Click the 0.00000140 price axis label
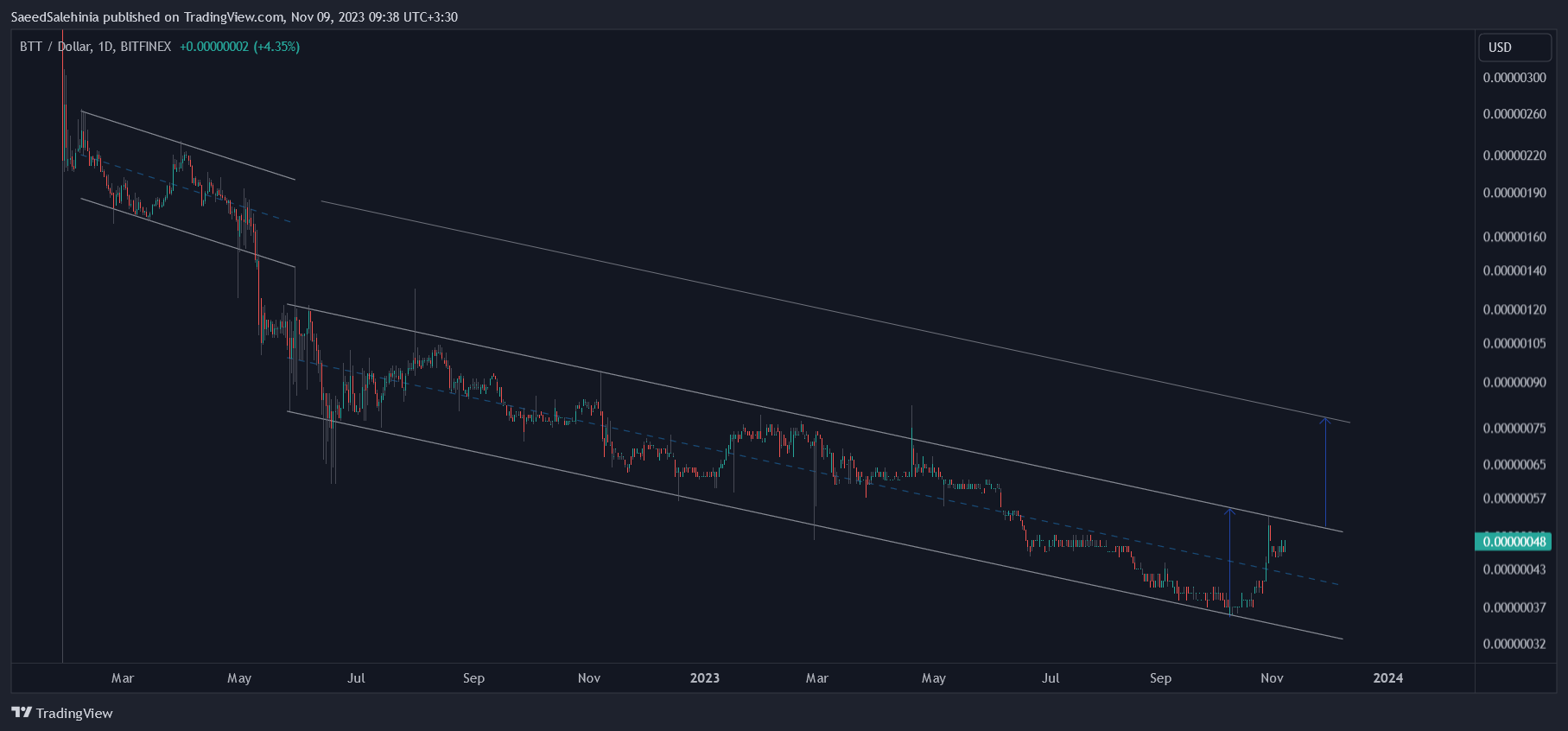This screenshot has height=731, width=1568. click(1514, 270)
